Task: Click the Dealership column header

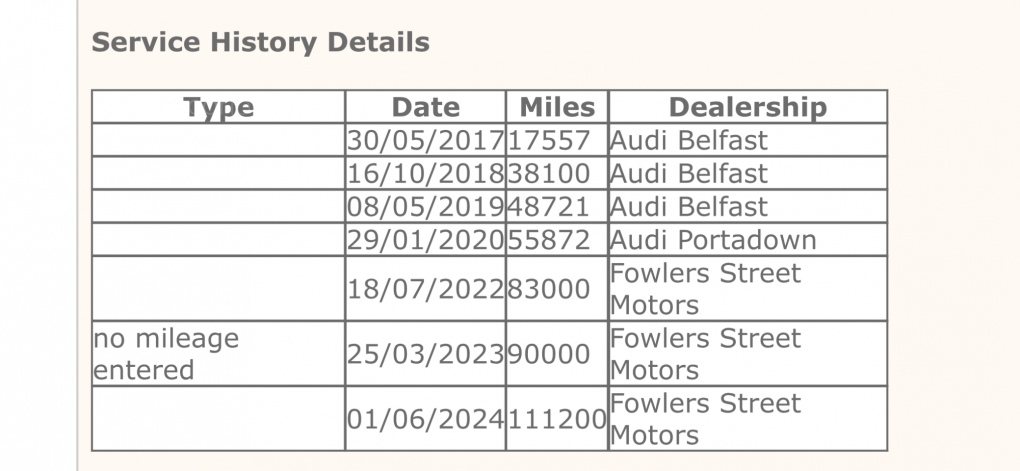Action: click(x=747, y=108)
